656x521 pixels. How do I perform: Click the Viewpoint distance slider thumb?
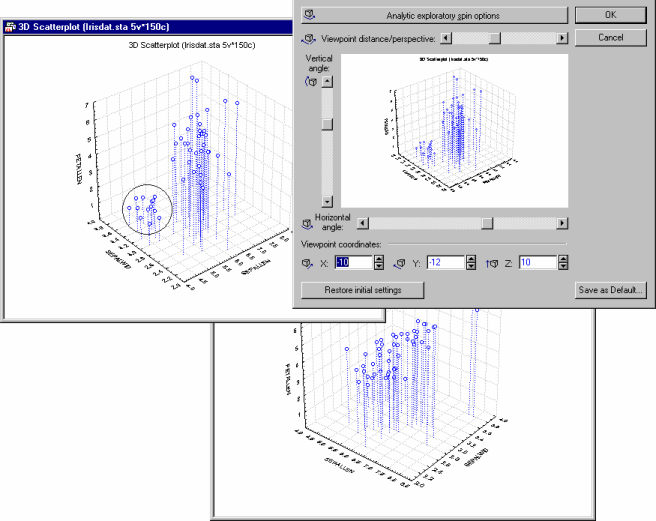point(495,38)
